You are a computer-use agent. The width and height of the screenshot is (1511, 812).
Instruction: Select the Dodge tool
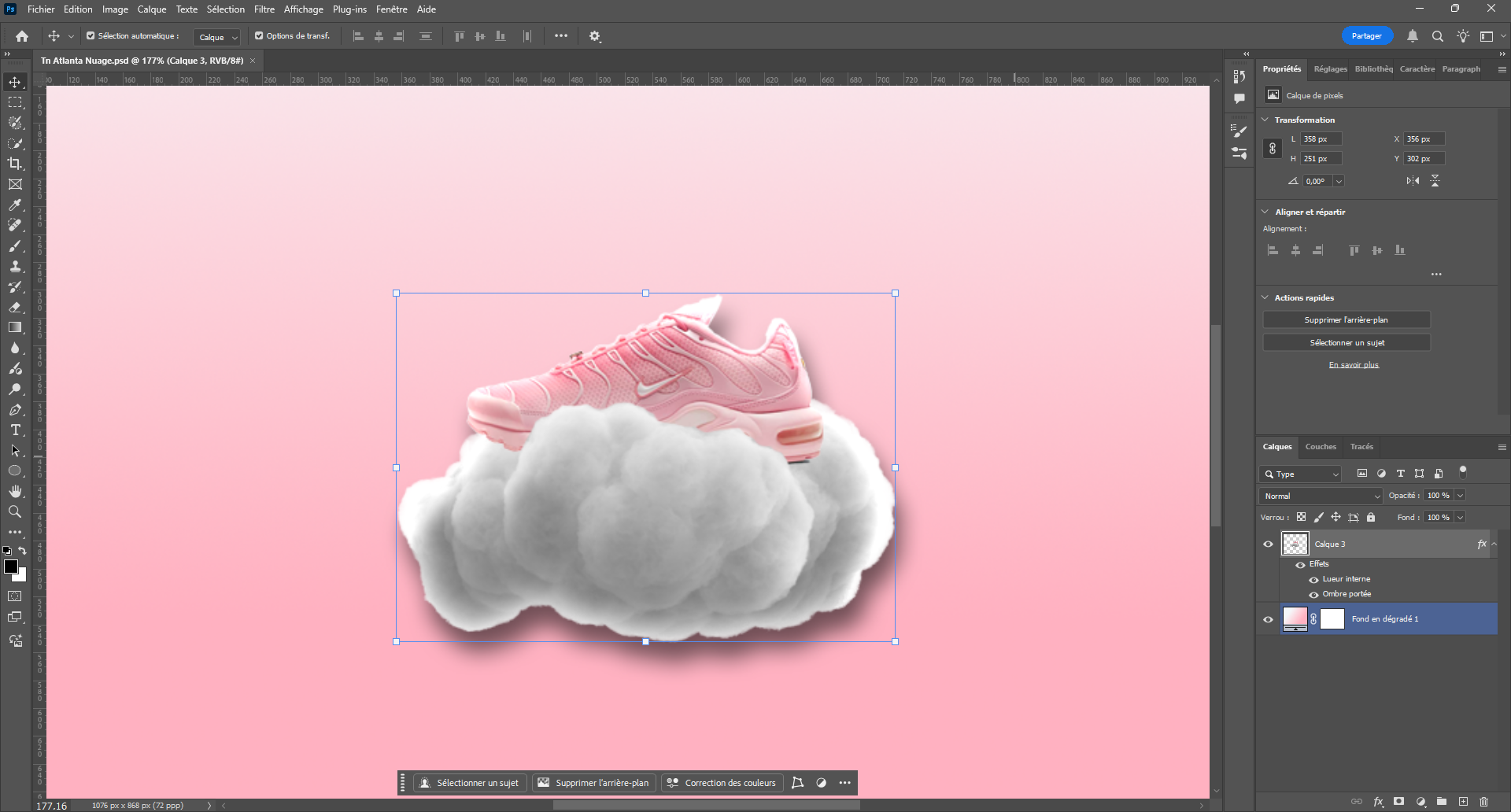coord(15,389)
